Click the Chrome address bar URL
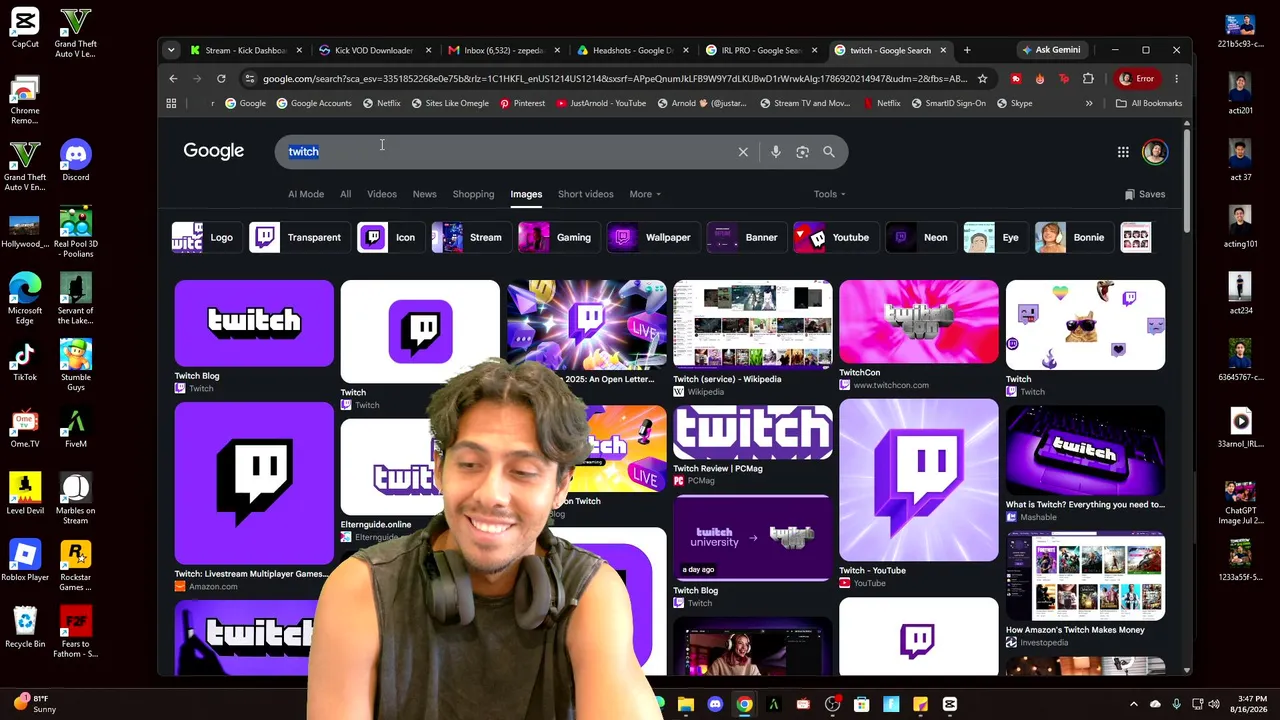 pyautogui.click(x=614, y=79)
